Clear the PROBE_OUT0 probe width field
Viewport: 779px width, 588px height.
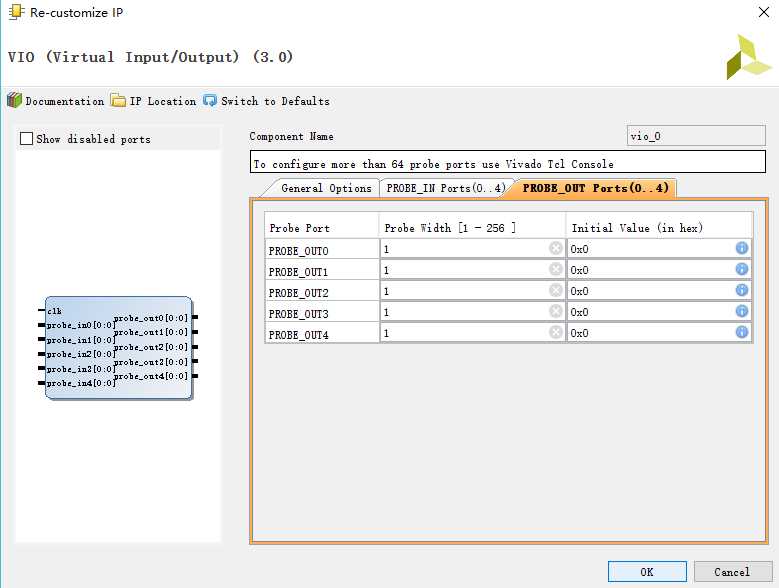(555, 248)
